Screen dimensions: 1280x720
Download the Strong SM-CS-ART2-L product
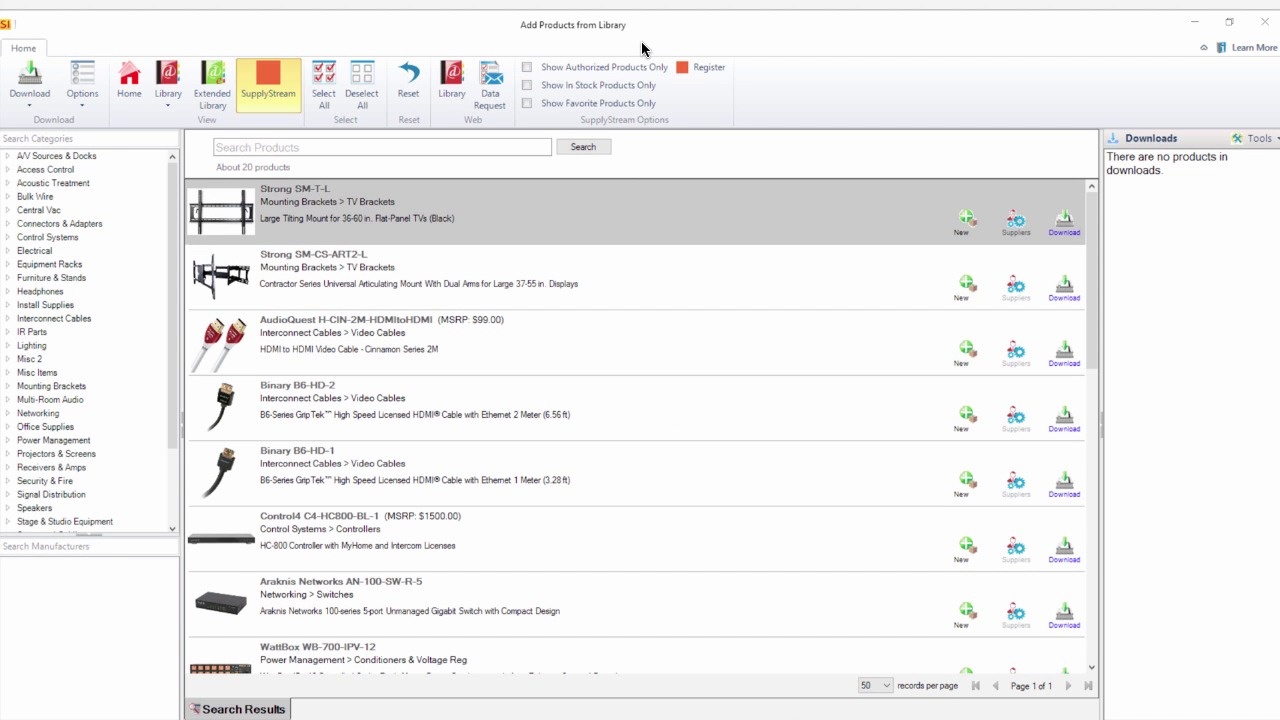click(1064, 288)
